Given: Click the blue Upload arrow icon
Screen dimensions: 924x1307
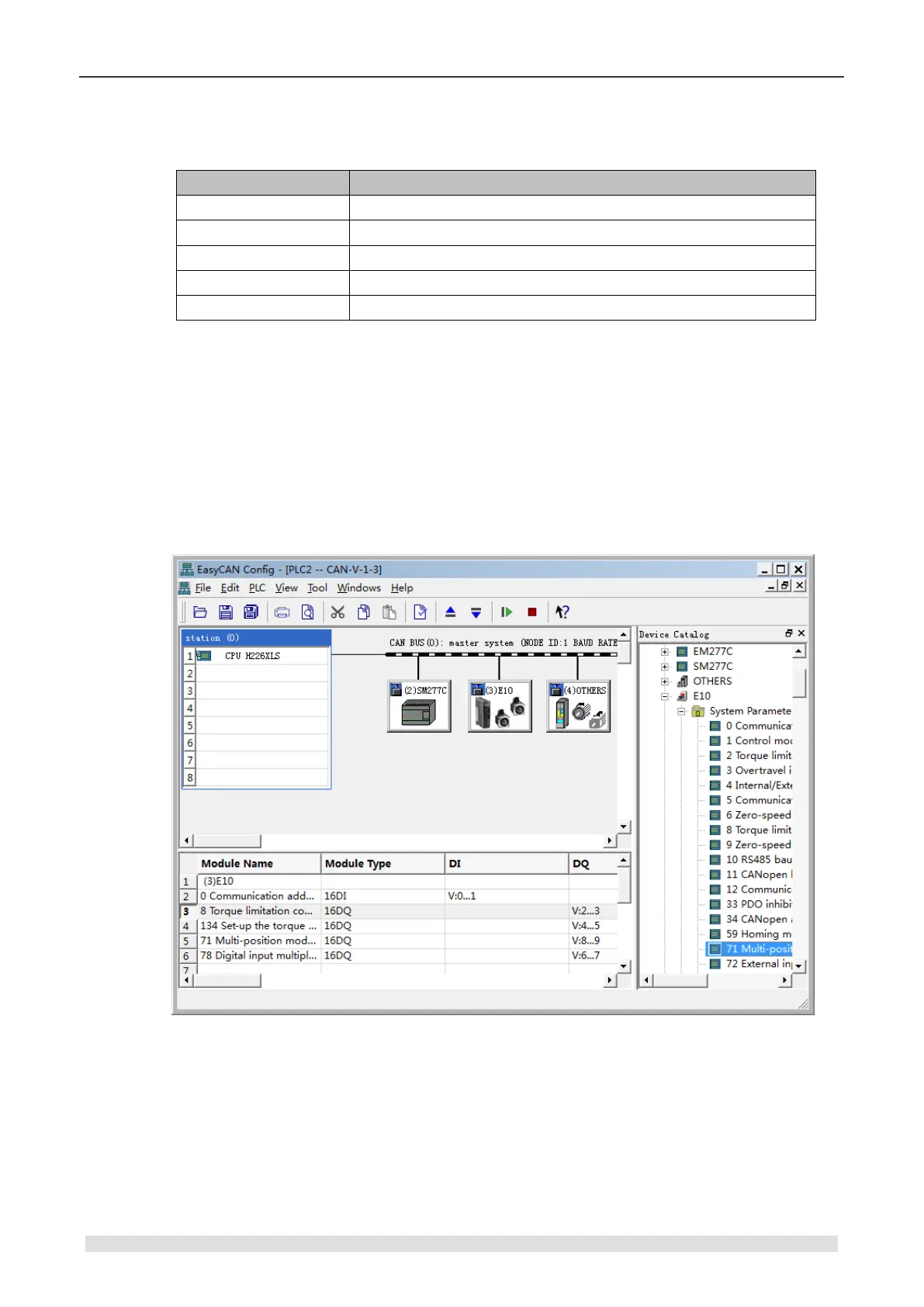Looking at the screenshot, I should tap(450, 612).
